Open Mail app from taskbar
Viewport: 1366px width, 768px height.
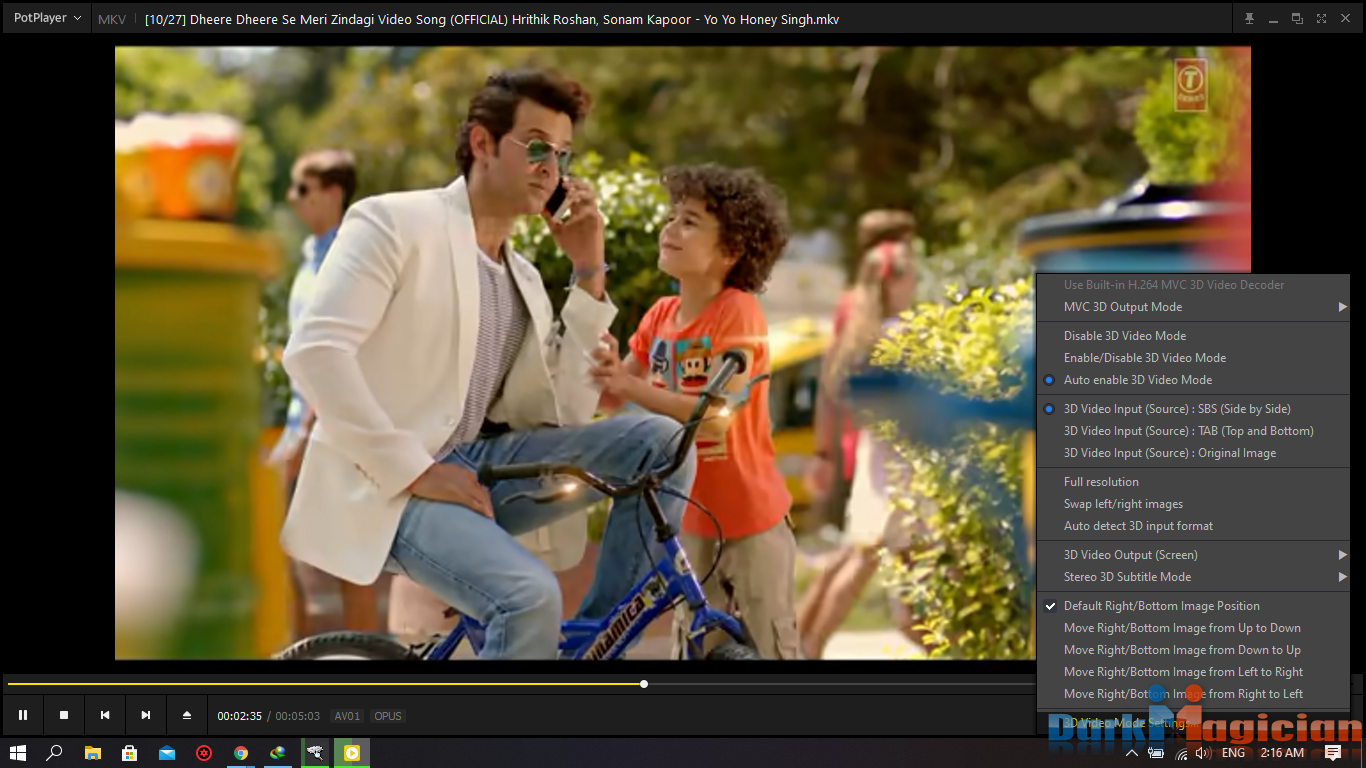point(166,753)
